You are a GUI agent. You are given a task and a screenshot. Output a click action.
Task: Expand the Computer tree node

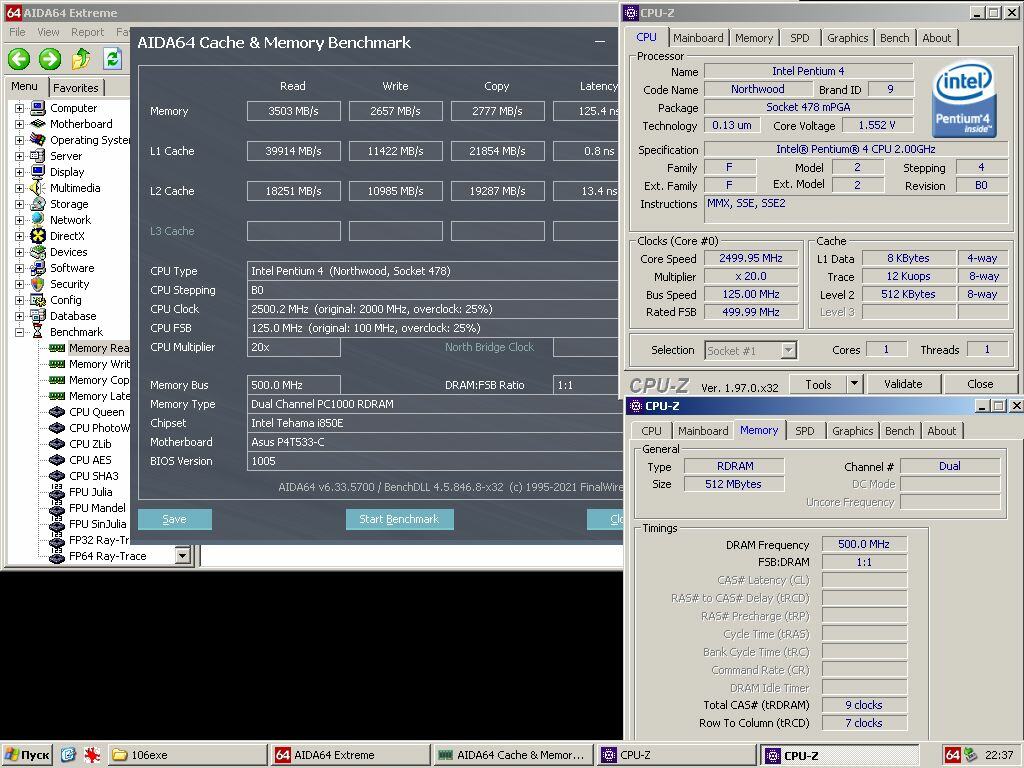(20, 108)
